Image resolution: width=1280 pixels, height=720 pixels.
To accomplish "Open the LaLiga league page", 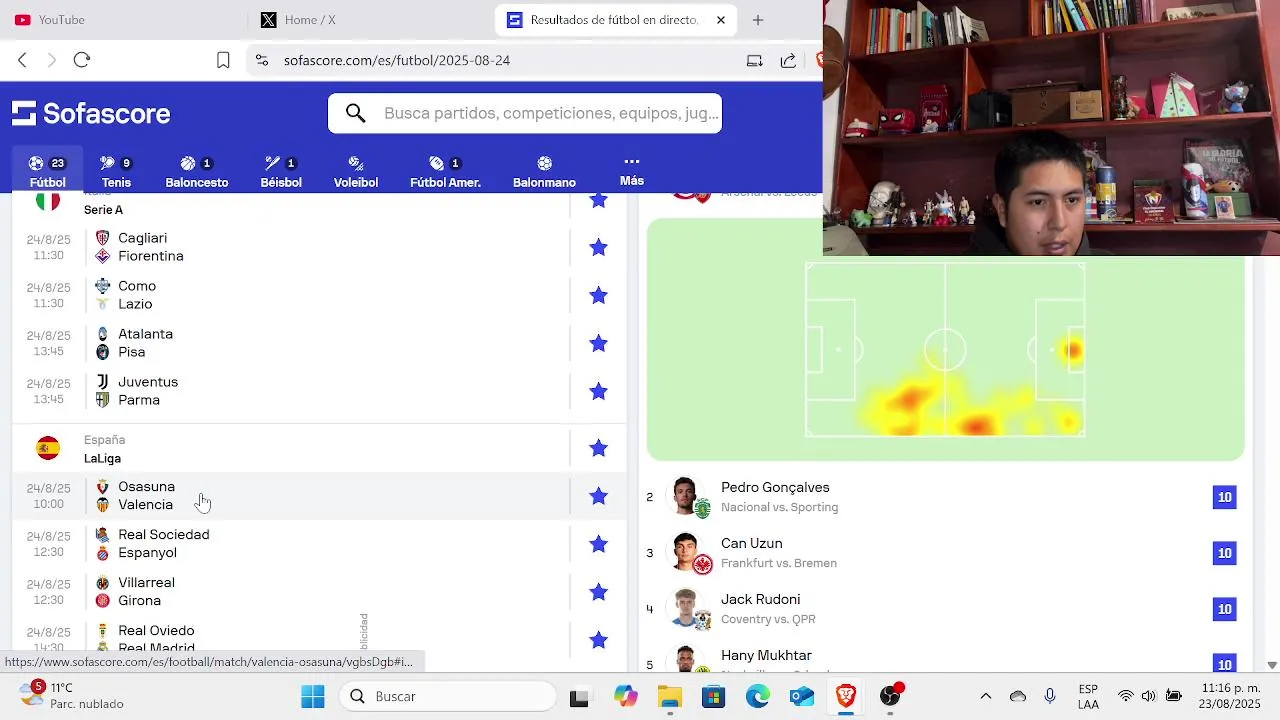I will 102,458.
